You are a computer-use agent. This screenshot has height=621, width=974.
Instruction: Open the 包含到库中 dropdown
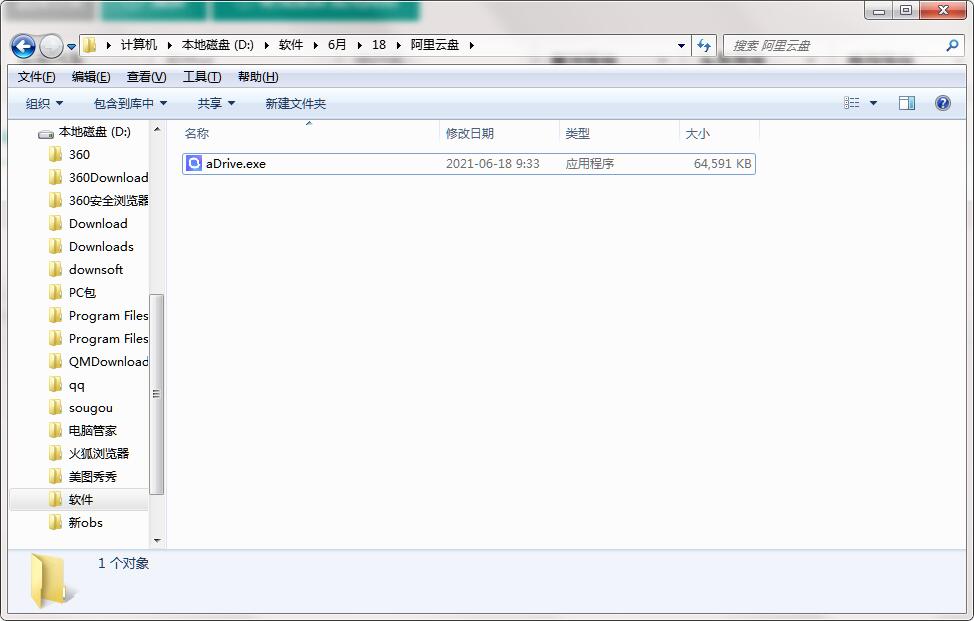click(130, 103)
